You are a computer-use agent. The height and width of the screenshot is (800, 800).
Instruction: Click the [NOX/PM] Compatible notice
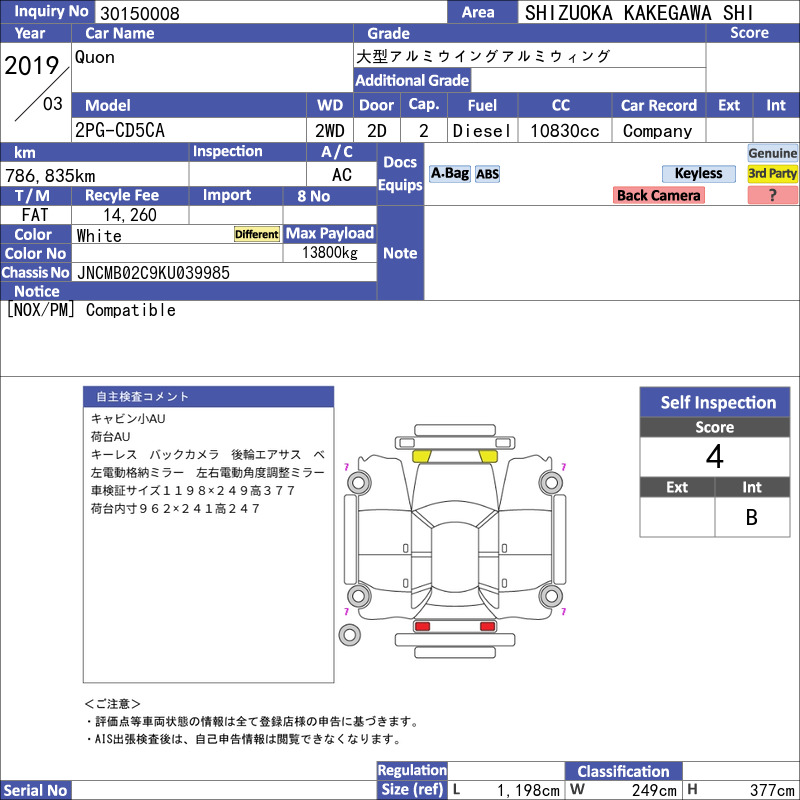[x=91, y=310]
